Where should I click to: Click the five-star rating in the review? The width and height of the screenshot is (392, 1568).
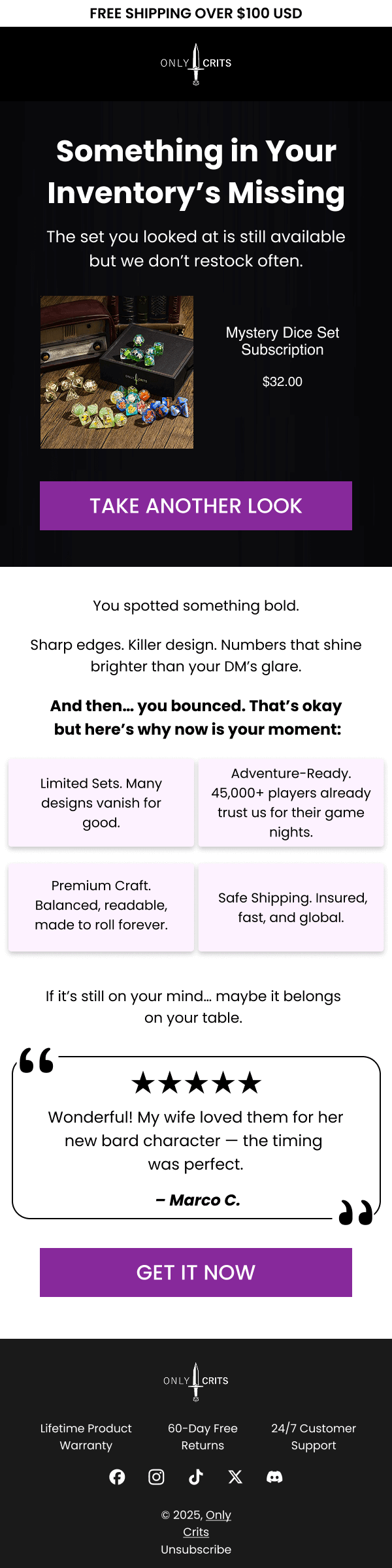point(195,1082)
